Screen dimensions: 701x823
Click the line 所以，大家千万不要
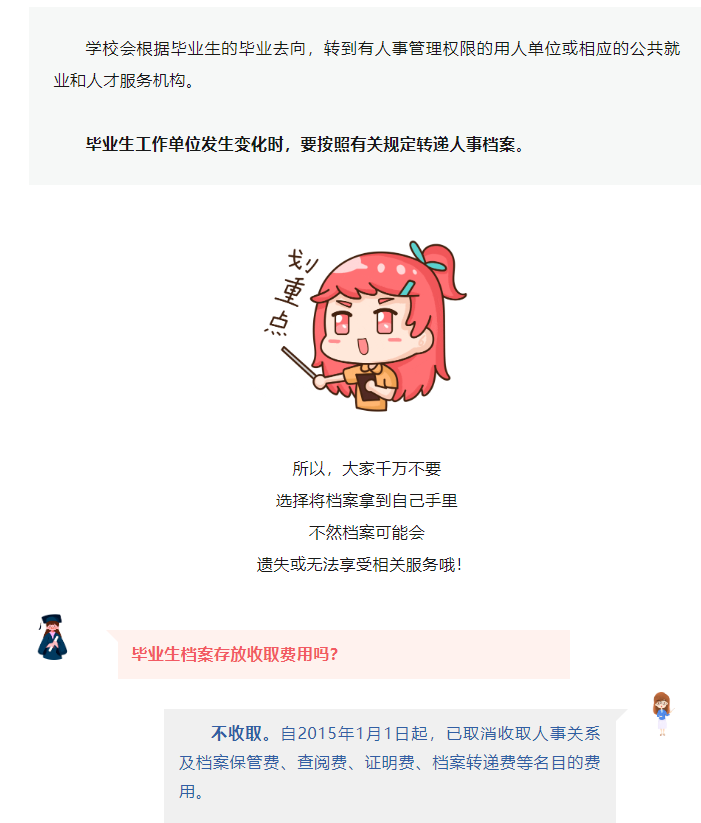pos(367,469)
